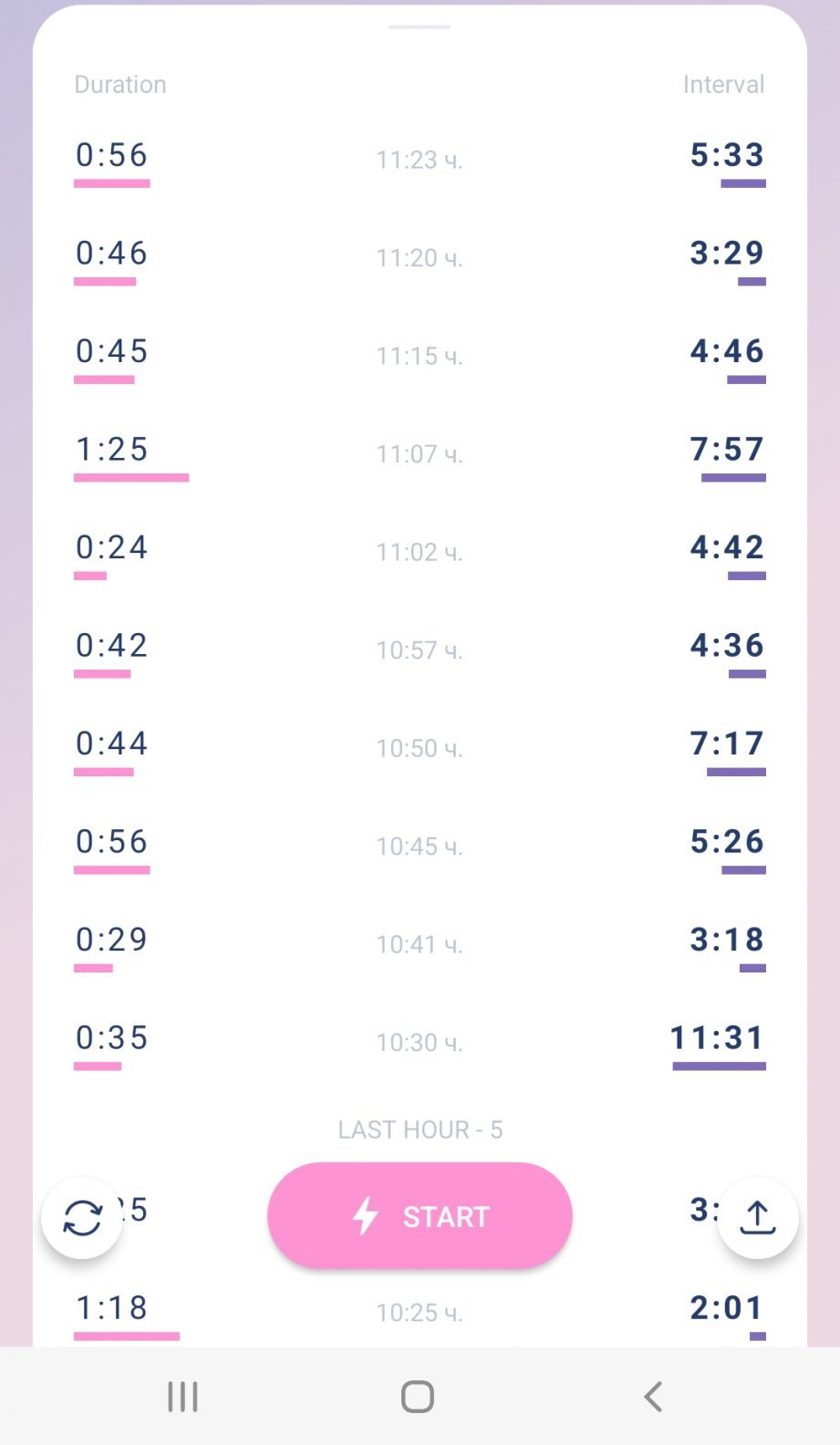Select the contraction logged at 11:23
Image resolution: width=840 pixels, height=1445 pixels.
click(420, 161)
